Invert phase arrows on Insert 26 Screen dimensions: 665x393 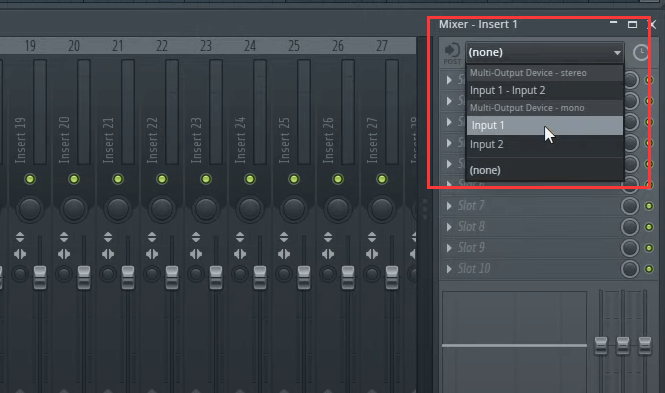tap(328, 237)
